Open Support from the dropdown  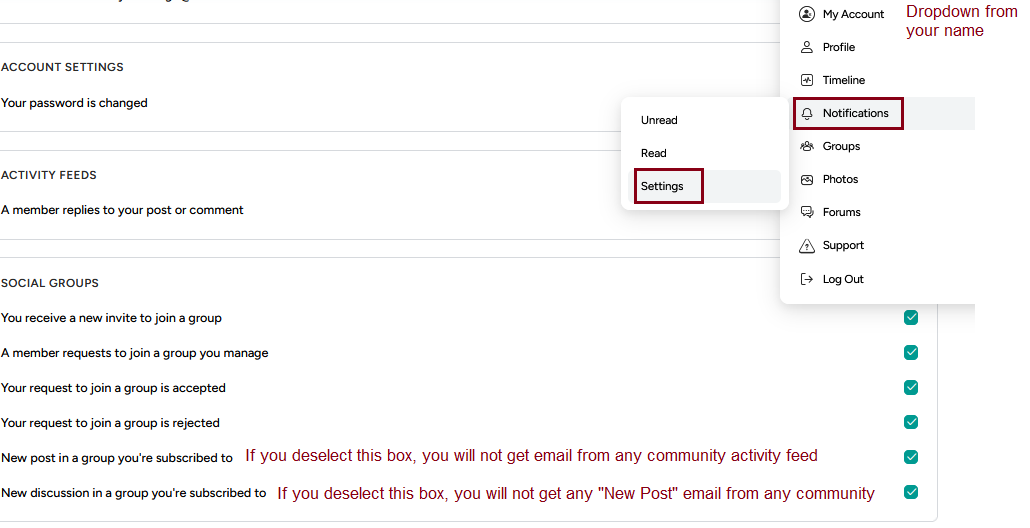pos(843,246)
